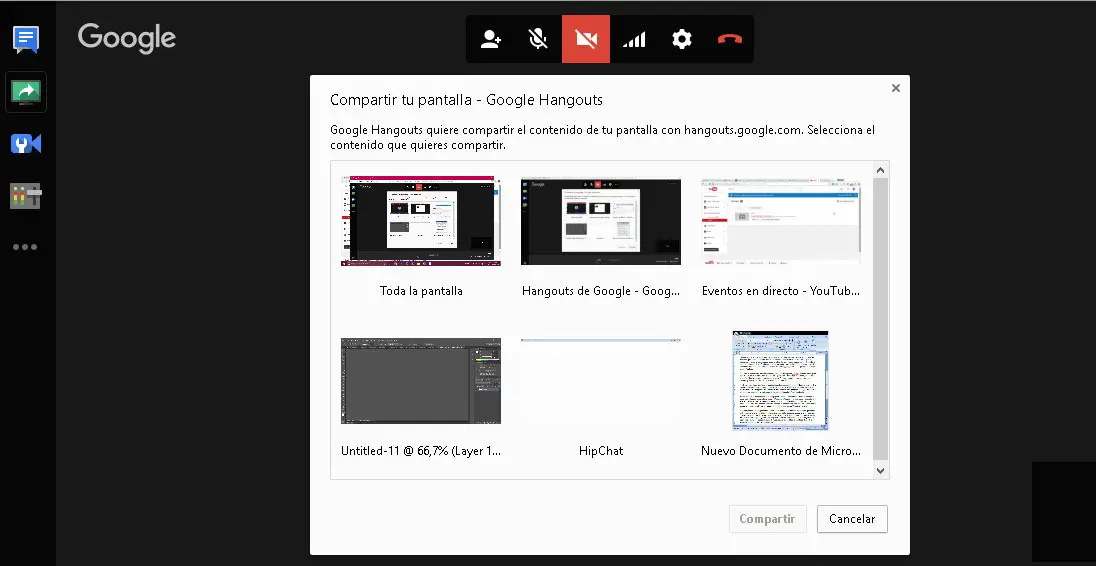
Task: Pick the Untitled-11 Photoshop window thumbnail
Action: 421,381
